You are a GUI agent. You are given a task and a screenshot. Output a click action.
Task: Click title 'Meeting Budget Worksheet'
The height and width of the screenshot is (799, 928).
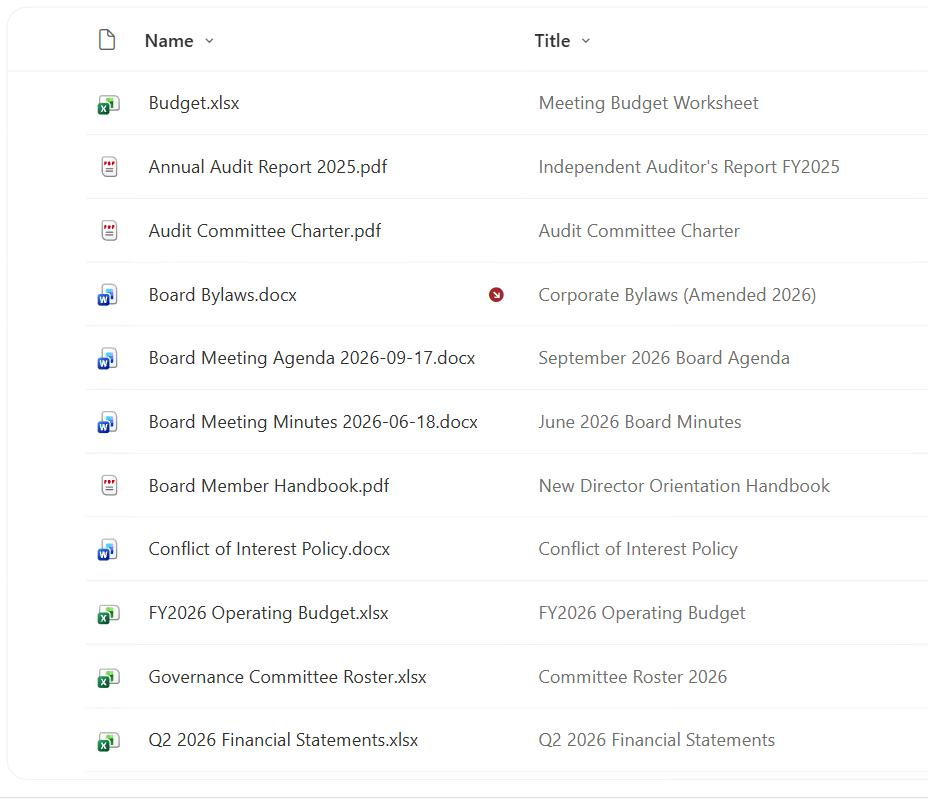[x=649, y=103]
